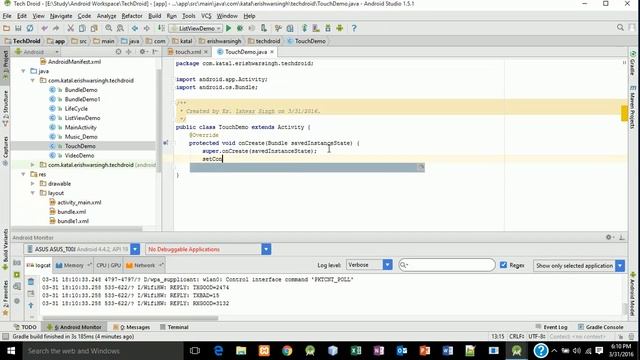This screenshot has height=360, width=640.
Task: Open the Build menu
Action: point(155,16)
